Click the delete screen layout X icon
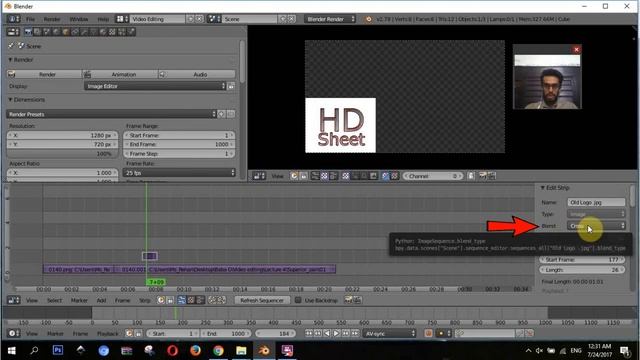This screenshot has width=640, height=360. [199, 19]
